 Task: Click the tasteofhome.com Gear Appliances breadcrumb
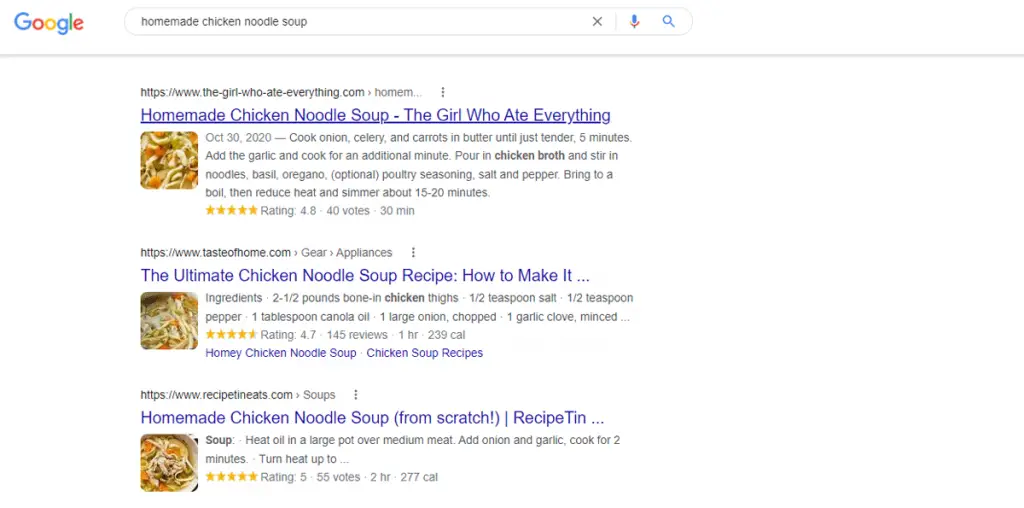(x=266, y=253)
